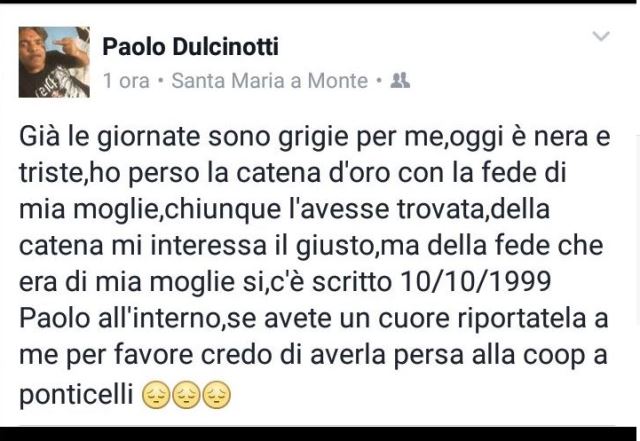Open the Paolo Dulcinotti profile name link
Image resolution: width=640 pixels, height=441 pixels.
(x=190, y=47)
